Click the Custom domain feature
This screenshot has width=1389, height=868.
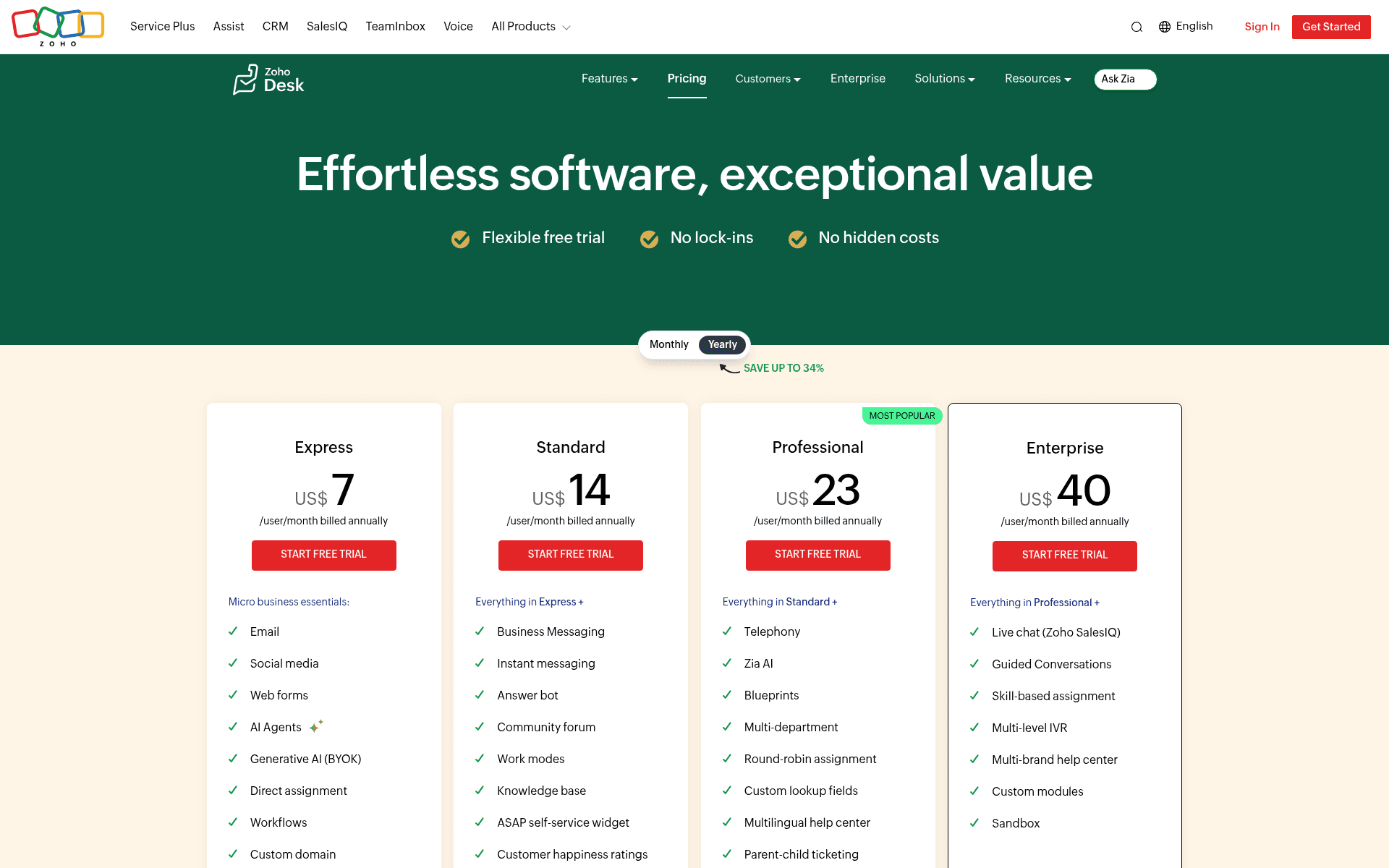[x=292, y=854]
